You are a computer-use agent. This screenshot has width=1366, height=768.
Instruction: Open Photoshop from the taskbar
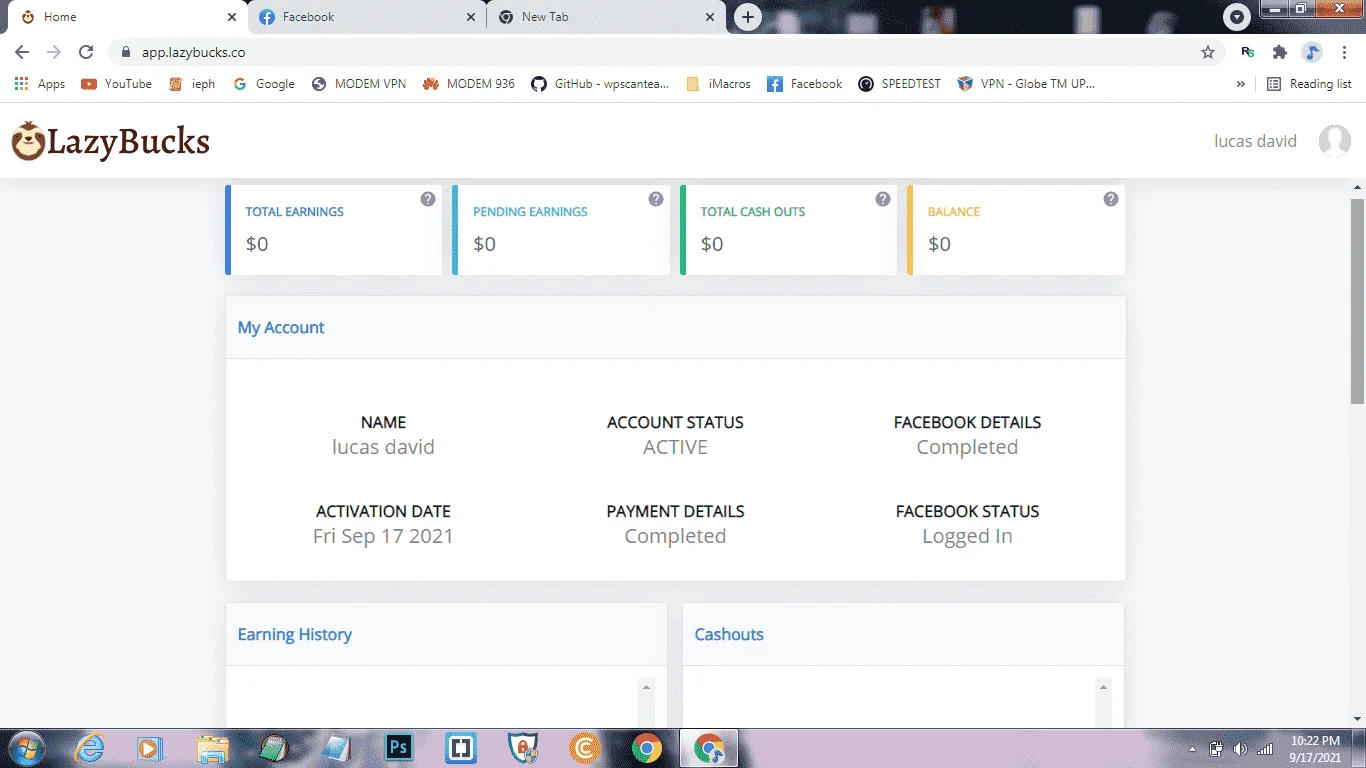pyautogui.click(x=399, y=748)
